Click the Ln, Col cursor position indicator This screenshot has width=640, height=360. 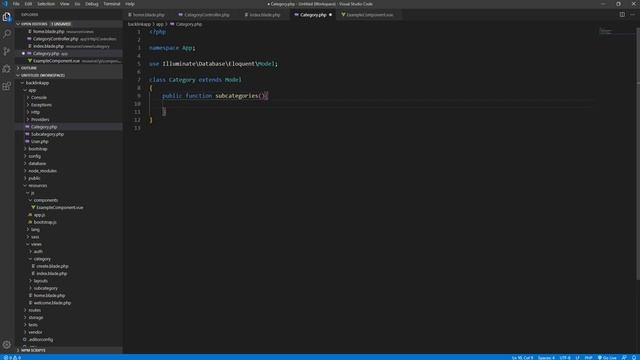coord(522,358)
